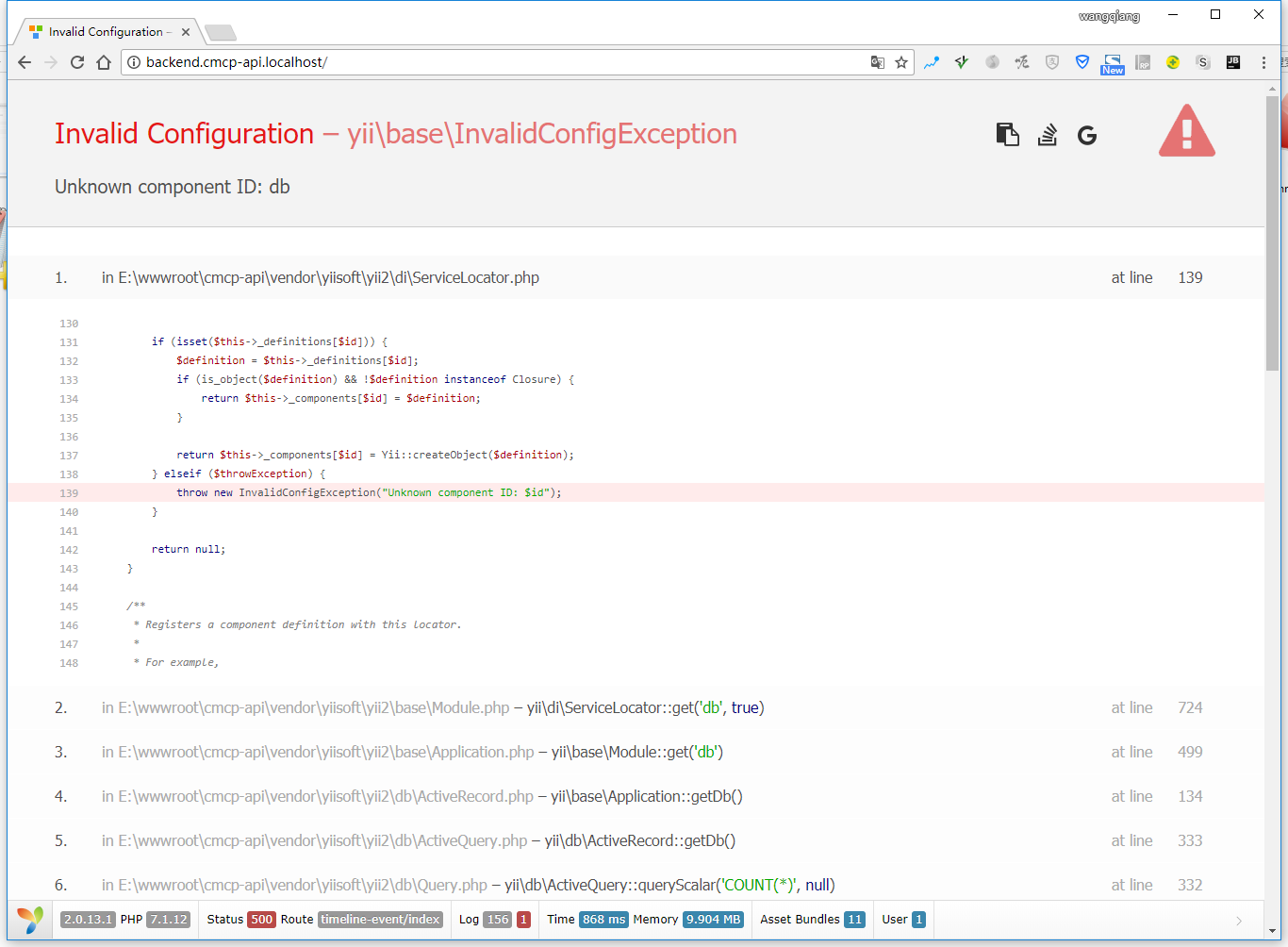
Task: Reload the page
Action: click(x=77, y=62)
